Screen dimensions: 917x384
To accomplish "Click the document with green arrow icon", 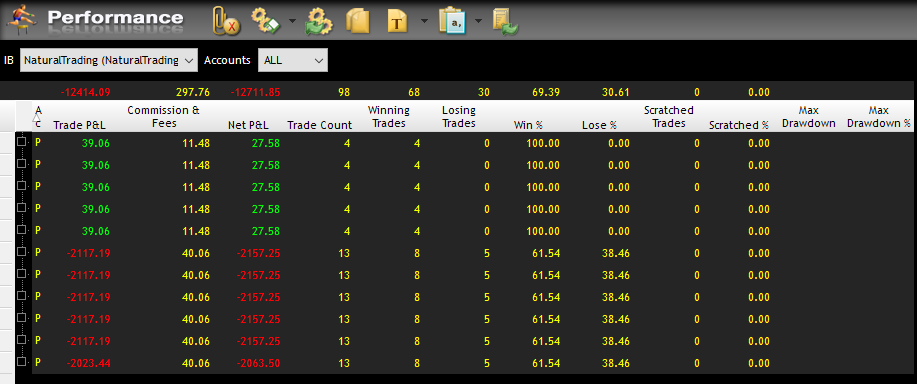I will (x=505, y=21).
